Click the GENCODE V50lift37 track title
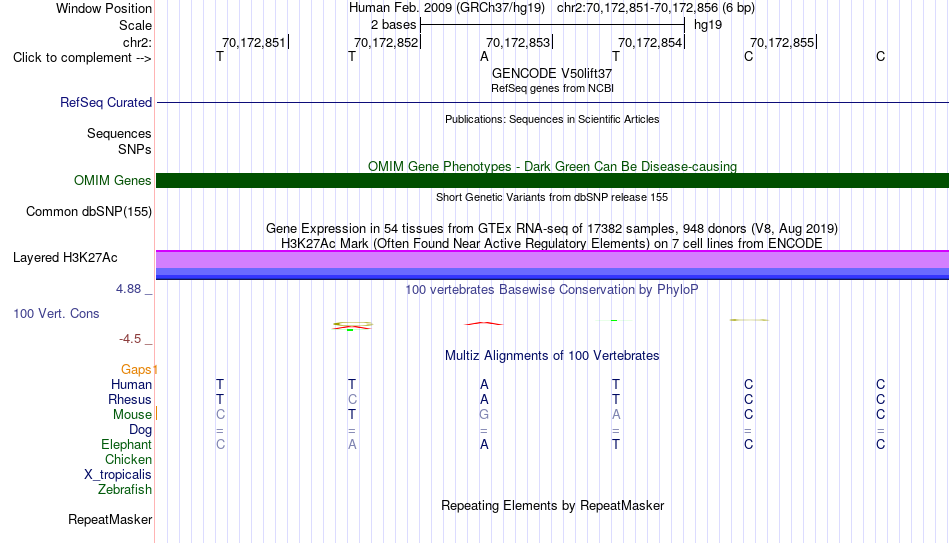 (552, 73)
